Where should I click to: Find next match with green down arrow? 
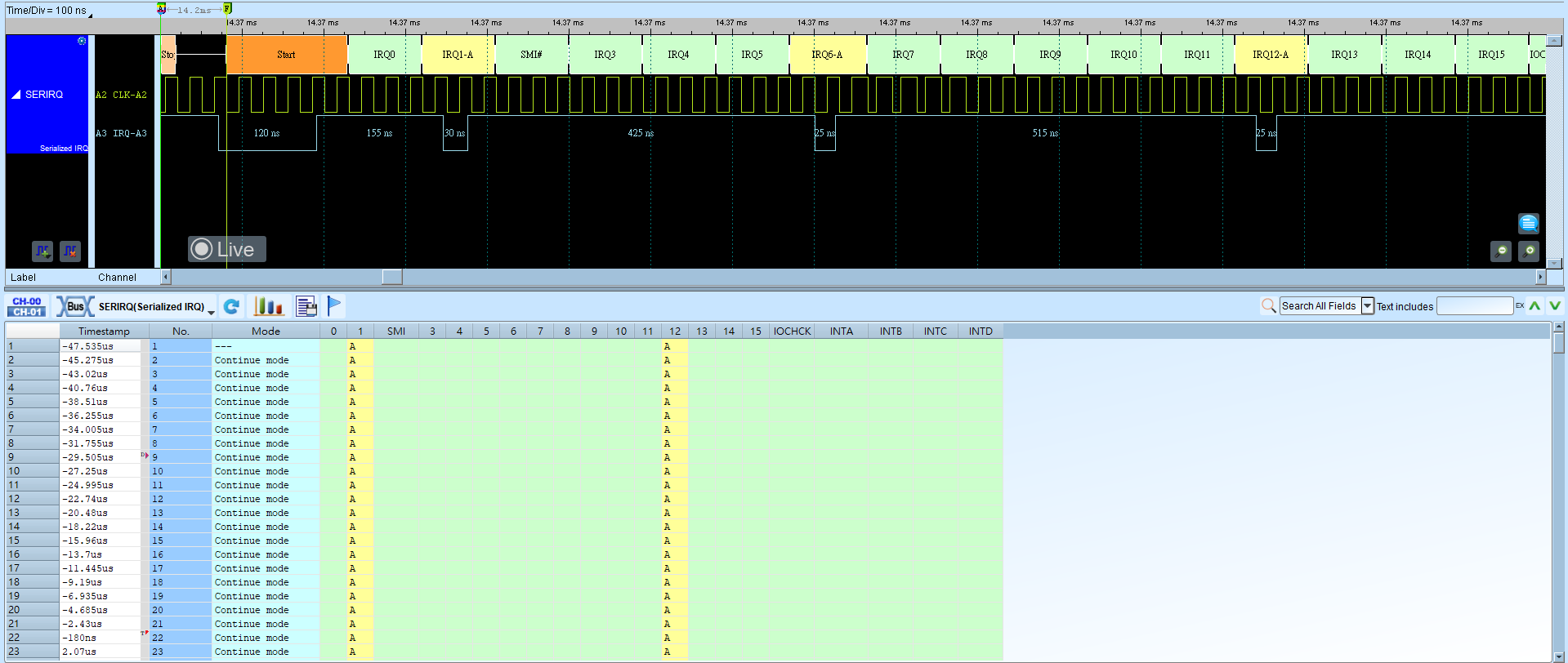[x=1555, y=306]
